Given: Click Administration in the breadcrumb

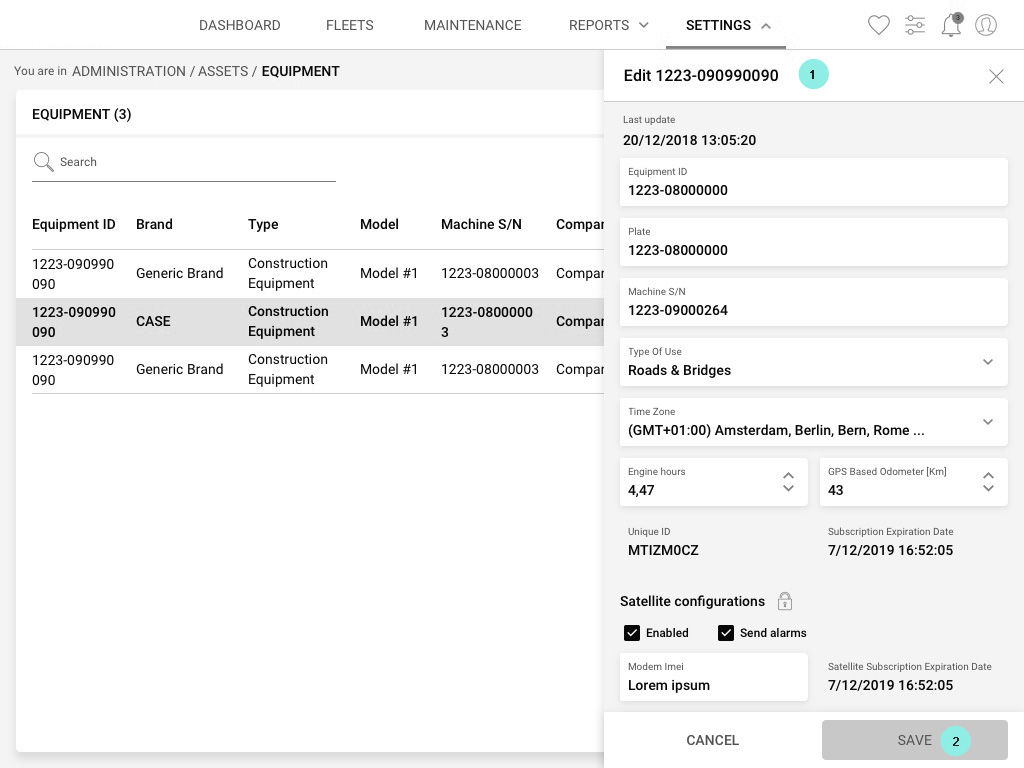Looking at the screenshot, I should click(129, 71).
